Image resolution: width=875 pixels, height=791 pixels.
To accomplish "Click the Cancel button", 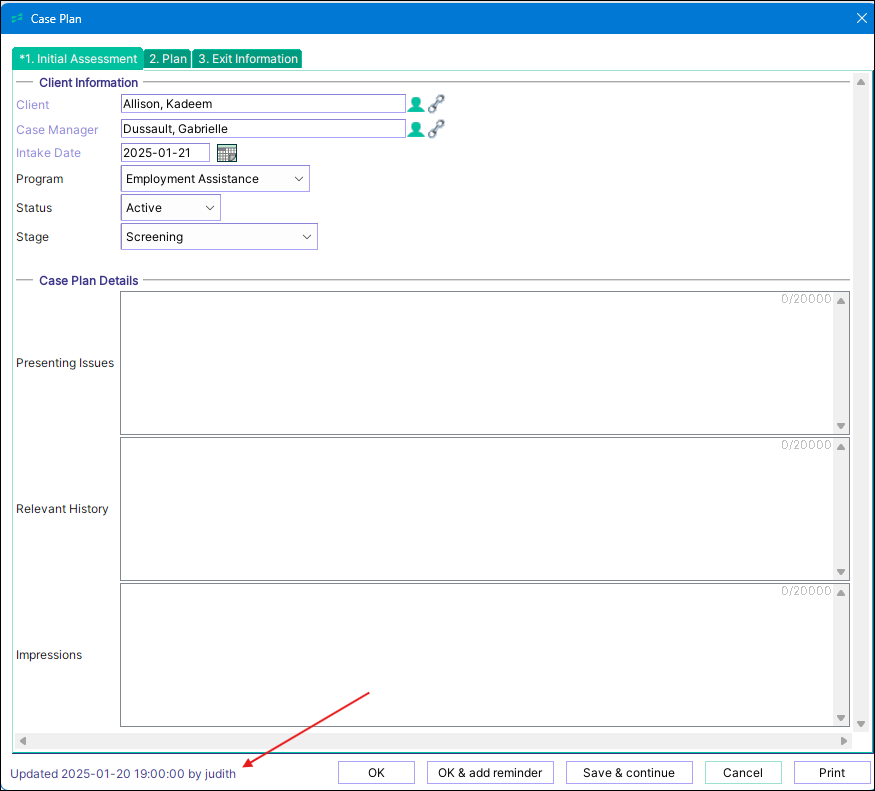I will pyautogui.click(x=743, y=773).
